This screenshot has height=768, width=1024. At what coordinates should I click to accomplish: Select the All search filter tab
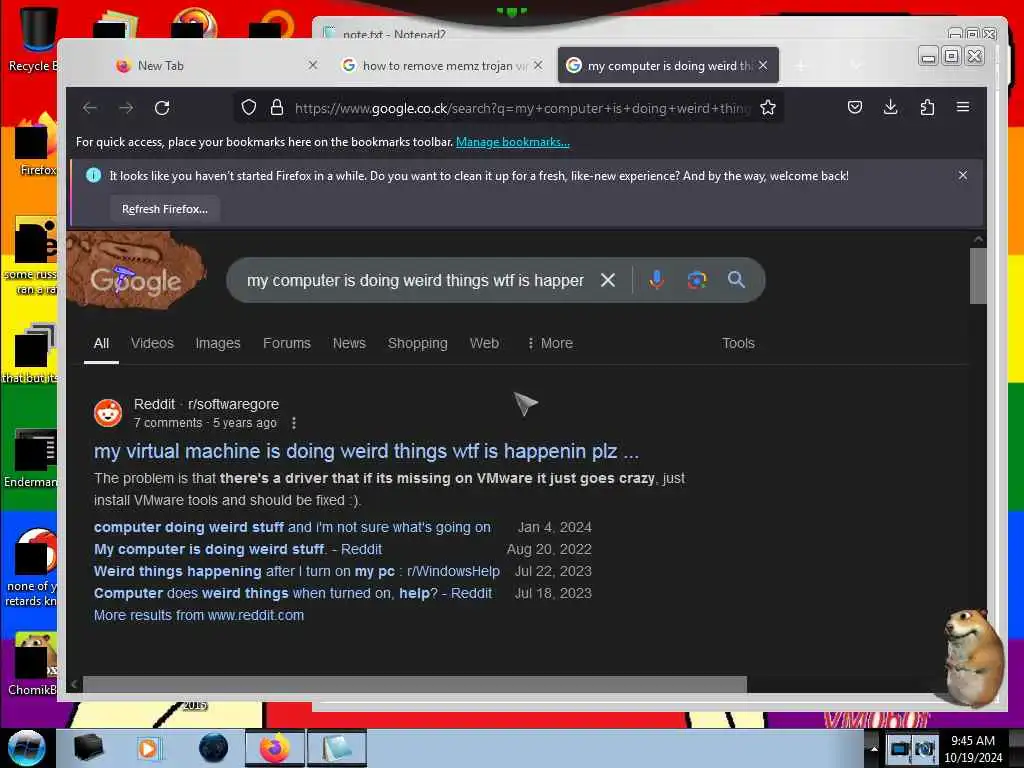101,344
